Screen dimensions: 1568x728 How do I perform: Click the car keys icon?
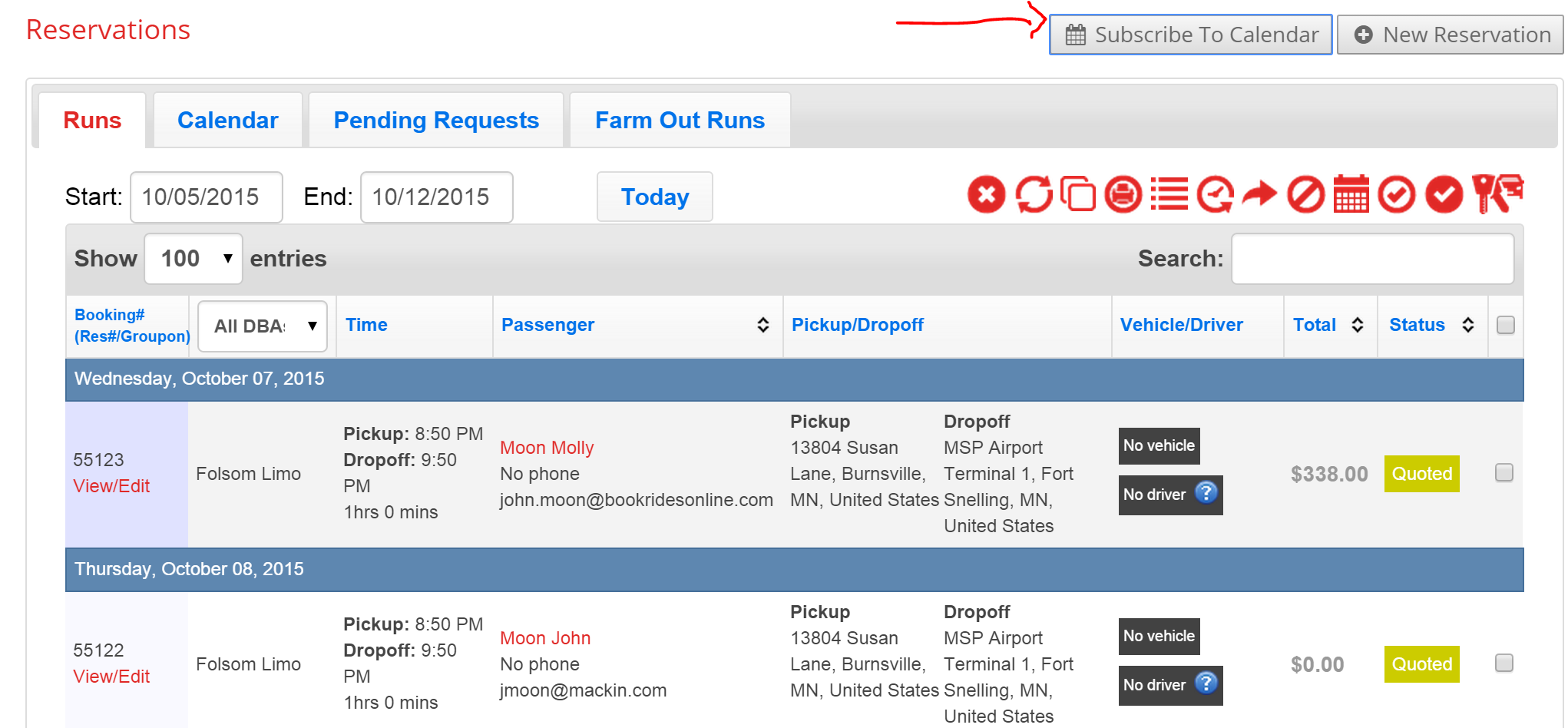click(x=1497, y=194)
